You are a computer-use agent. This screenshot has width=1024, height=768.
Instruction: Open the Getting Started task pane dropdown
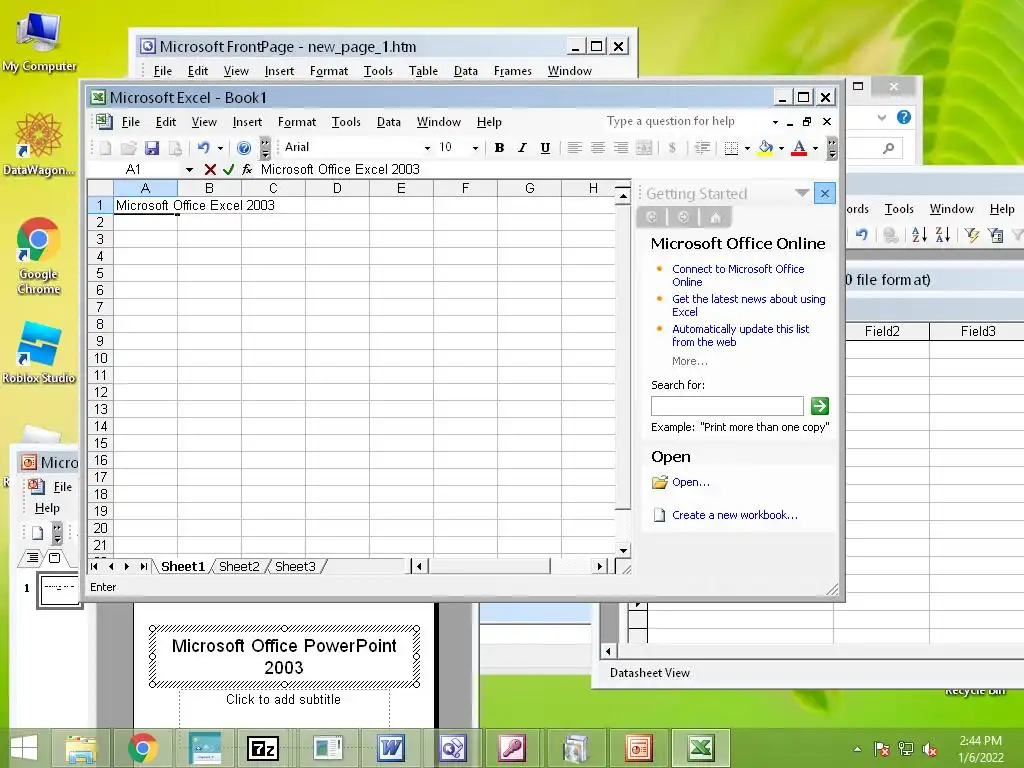tap(802, 193)
